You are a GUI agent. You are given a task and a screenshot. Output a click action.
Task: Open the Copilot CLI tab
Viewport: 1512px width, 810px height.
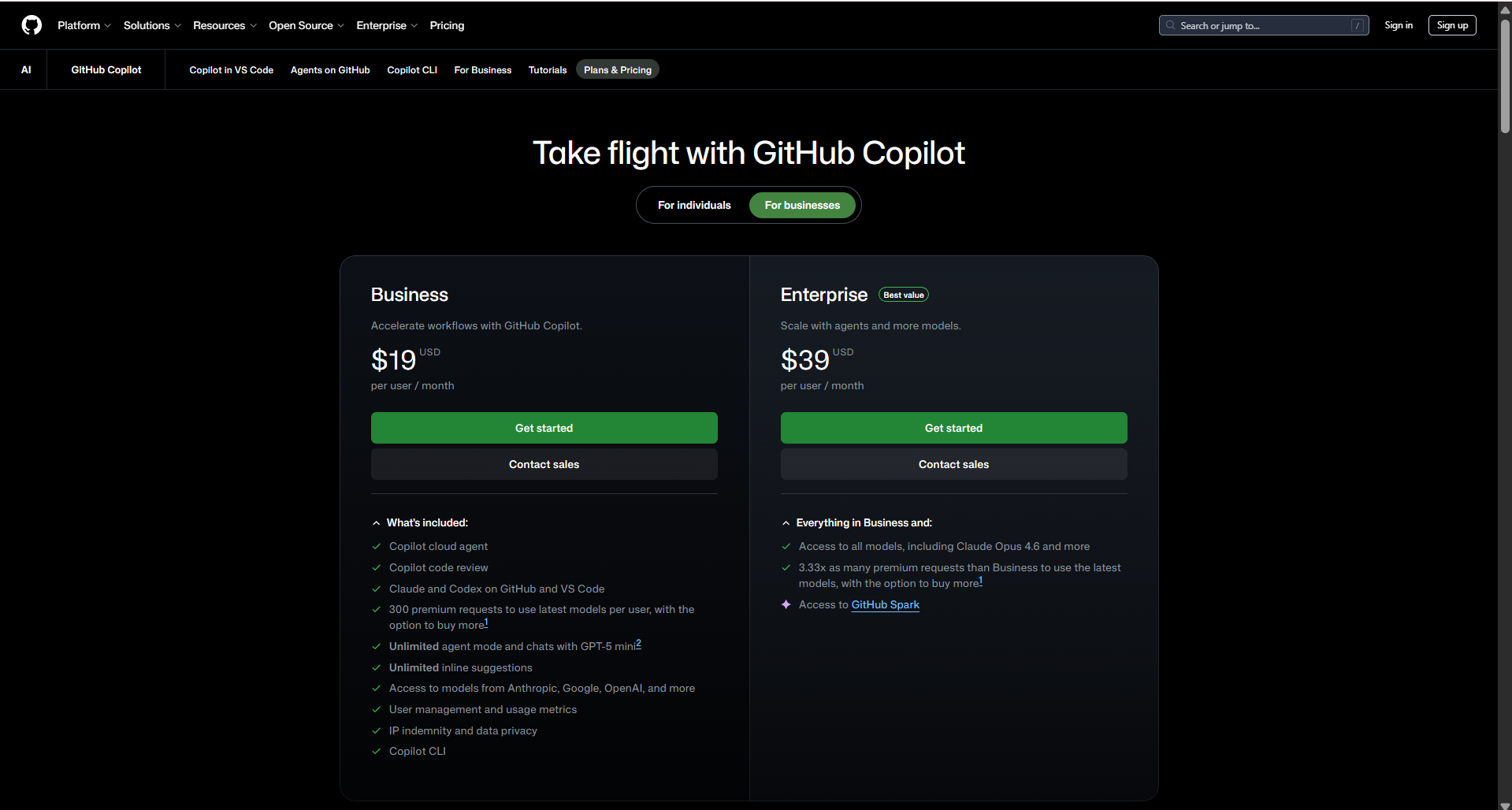click(411, 69)
